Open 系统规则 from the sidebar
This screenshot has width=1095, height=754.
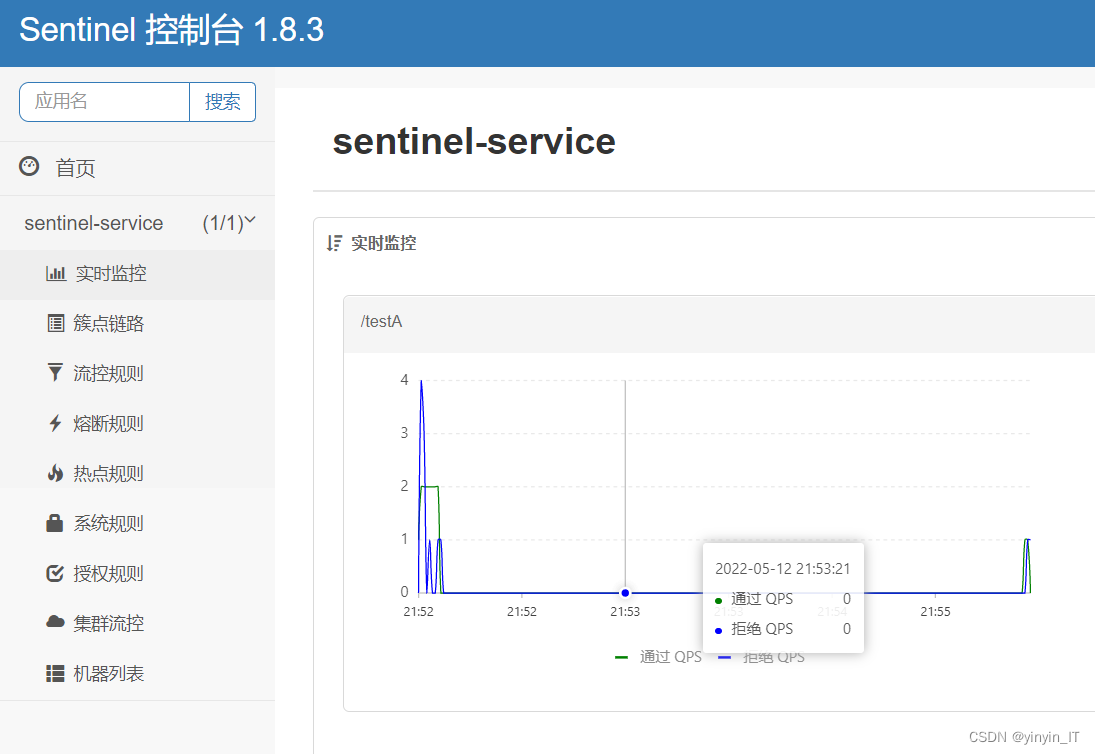[138, 524]
